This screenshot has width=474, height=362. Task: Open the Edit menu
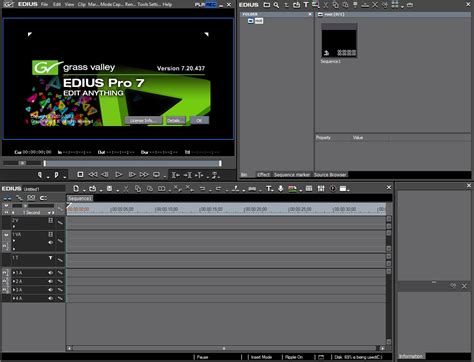click(57, 5)
